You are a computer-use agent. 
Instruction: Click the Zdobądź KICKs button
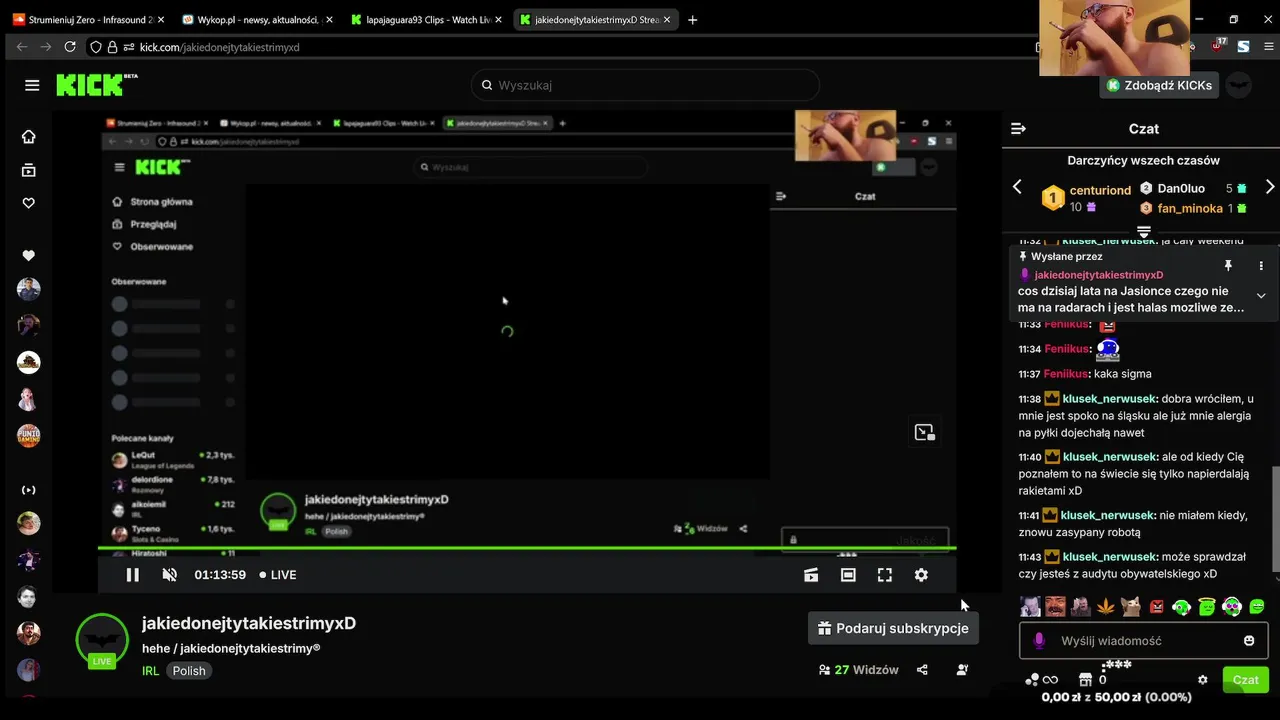tap(1159, 85)
